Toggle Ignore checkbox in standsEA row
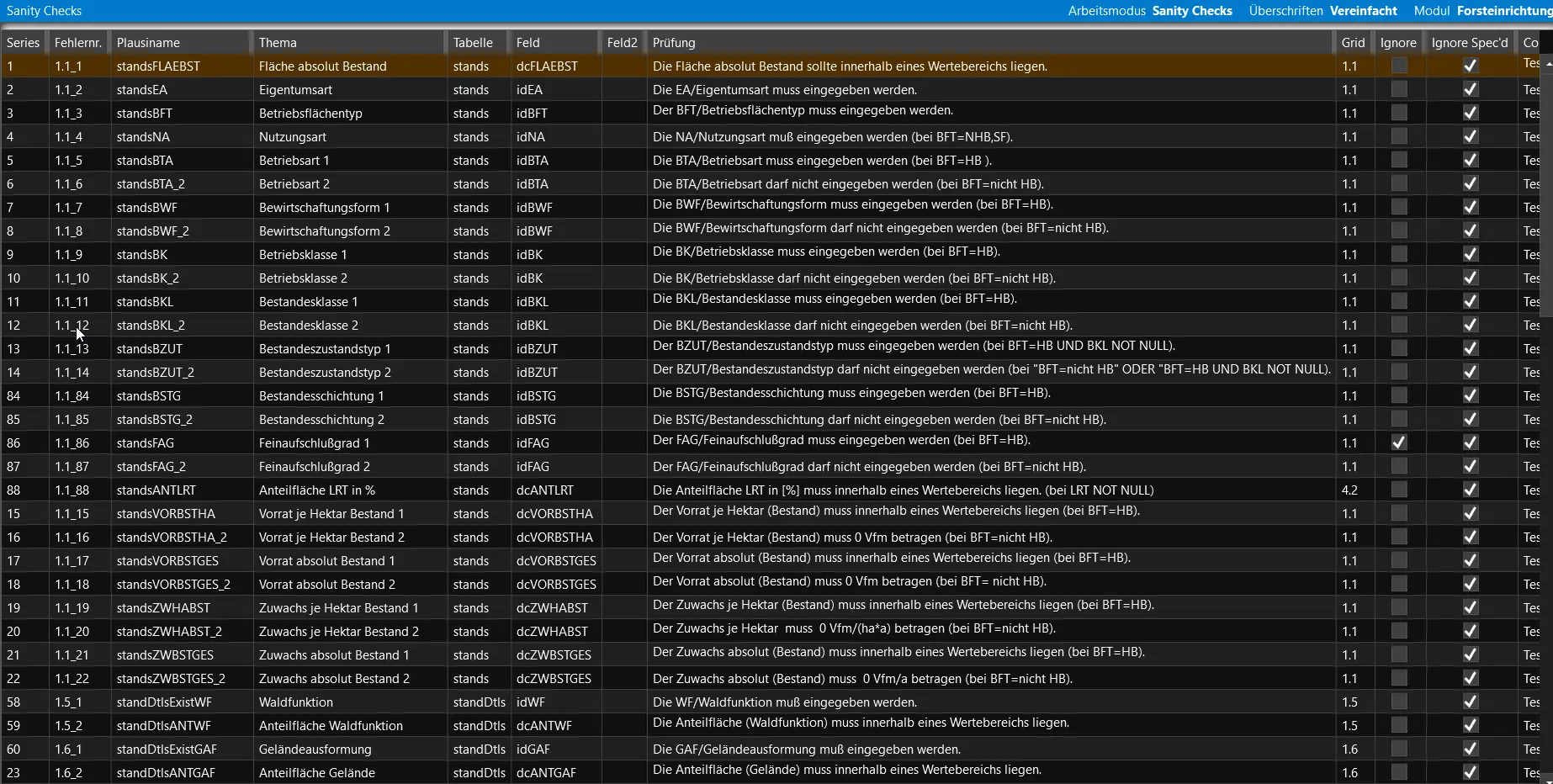Image resolution: width=1553 pixels, height=784 pixels. tap(1398, 89)
